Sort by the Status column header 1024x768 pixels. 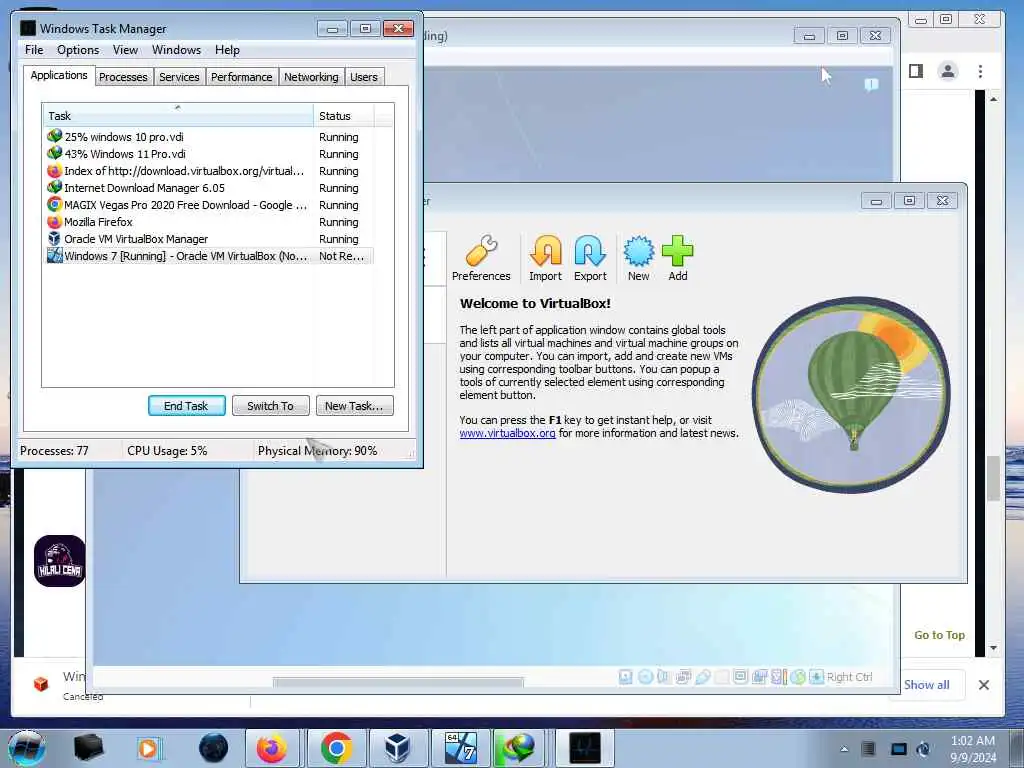tap(344, 116)
